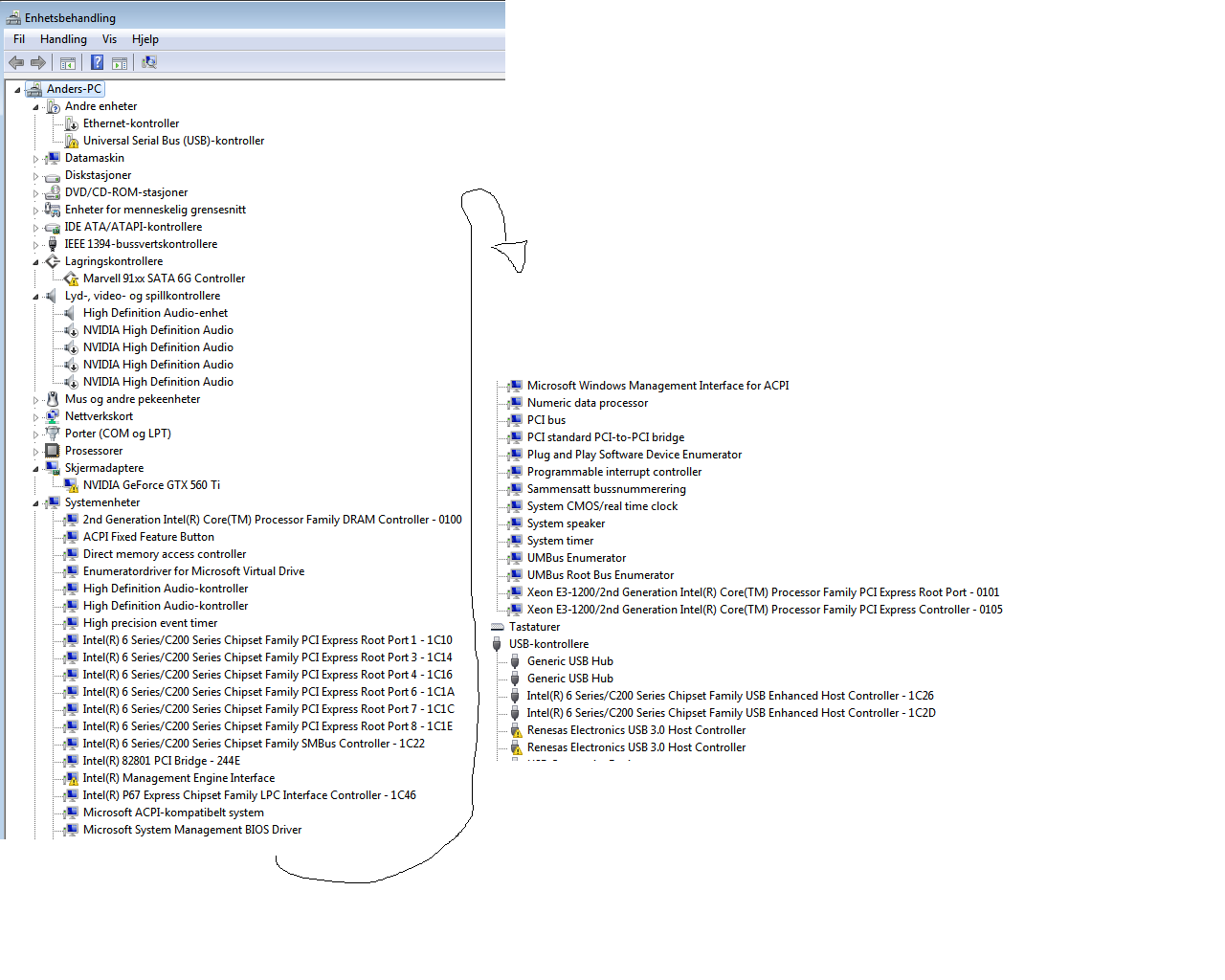
Task: Select Enumeratordriver for Microsoft Virtual Drive
Action: tap(193, 571)
